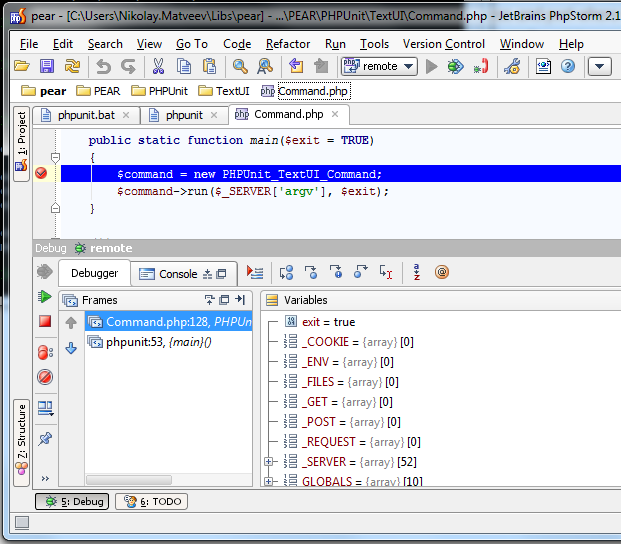Switch to phpunit.bat editor tab
Image resolution: width=621 pixels, height=544 pixels.
pyautogui.click(x=86, y=115)
